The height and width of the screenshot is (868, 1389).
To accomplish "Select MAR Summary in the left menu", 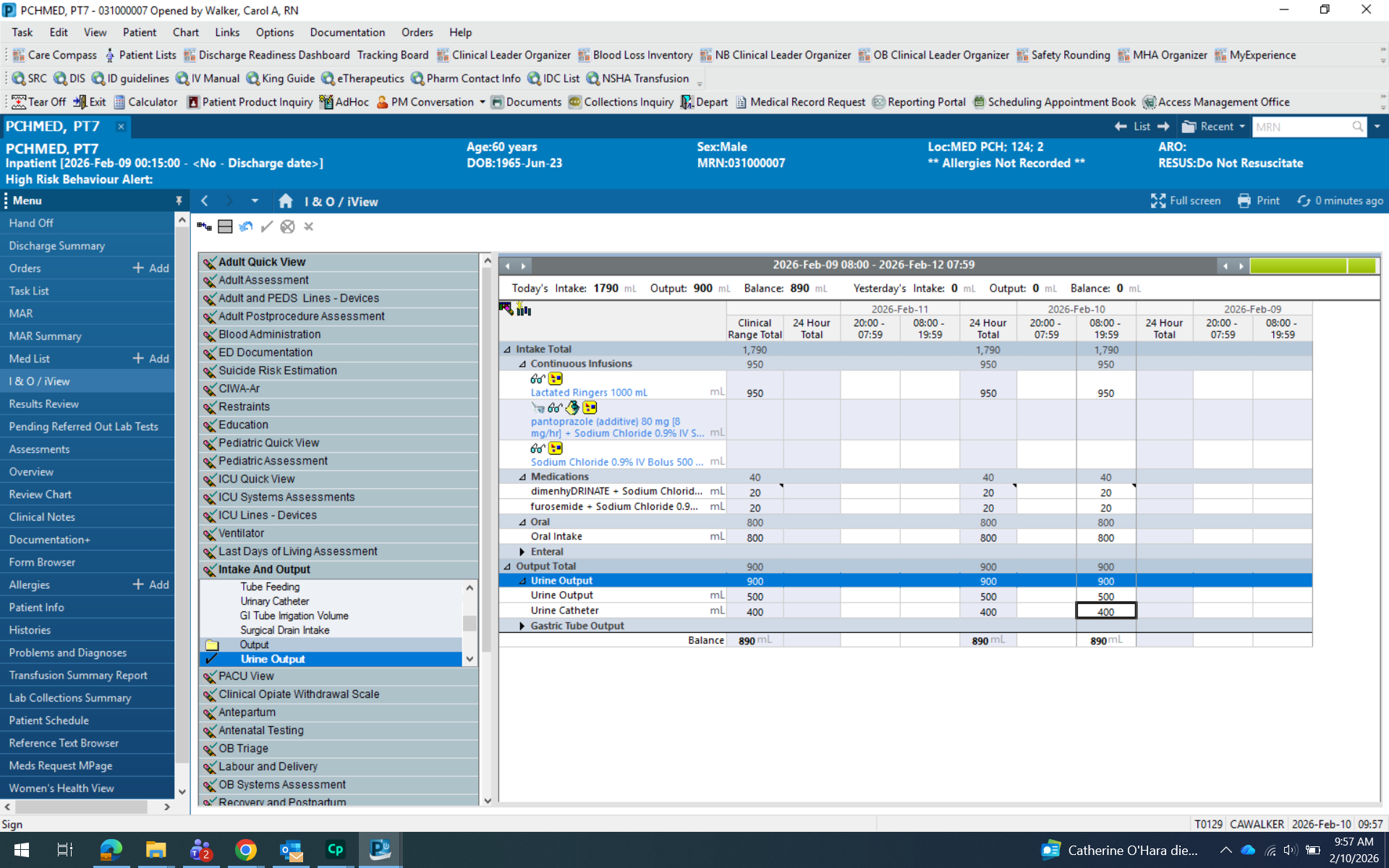I will (x=45, y=336).
